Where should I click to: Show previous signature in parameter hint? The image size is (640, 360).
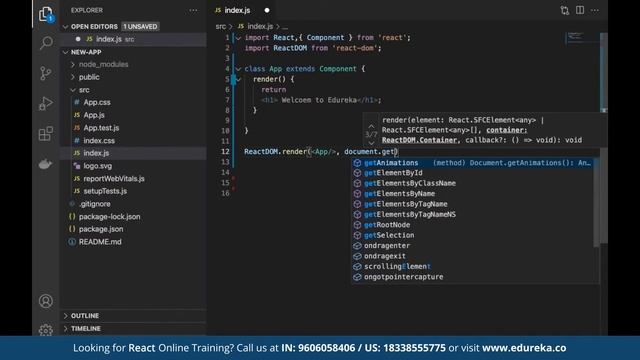click(x=371, y=126)
